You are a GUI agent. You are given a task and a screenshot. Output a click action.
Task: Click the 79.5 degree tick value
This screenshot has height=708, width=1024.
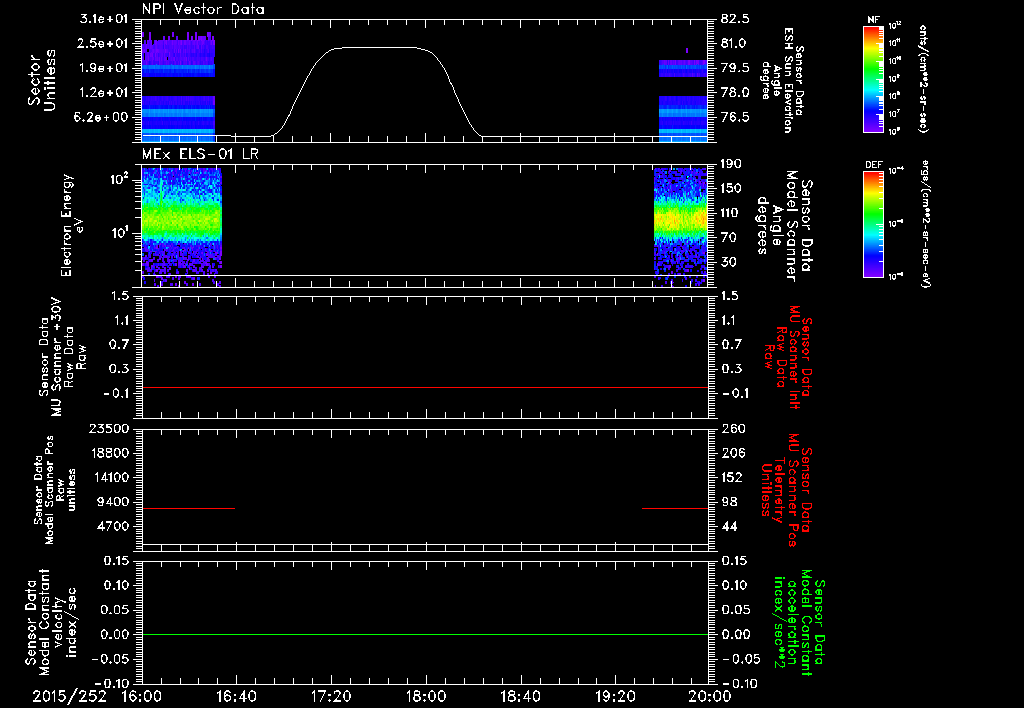coord(735,68)
